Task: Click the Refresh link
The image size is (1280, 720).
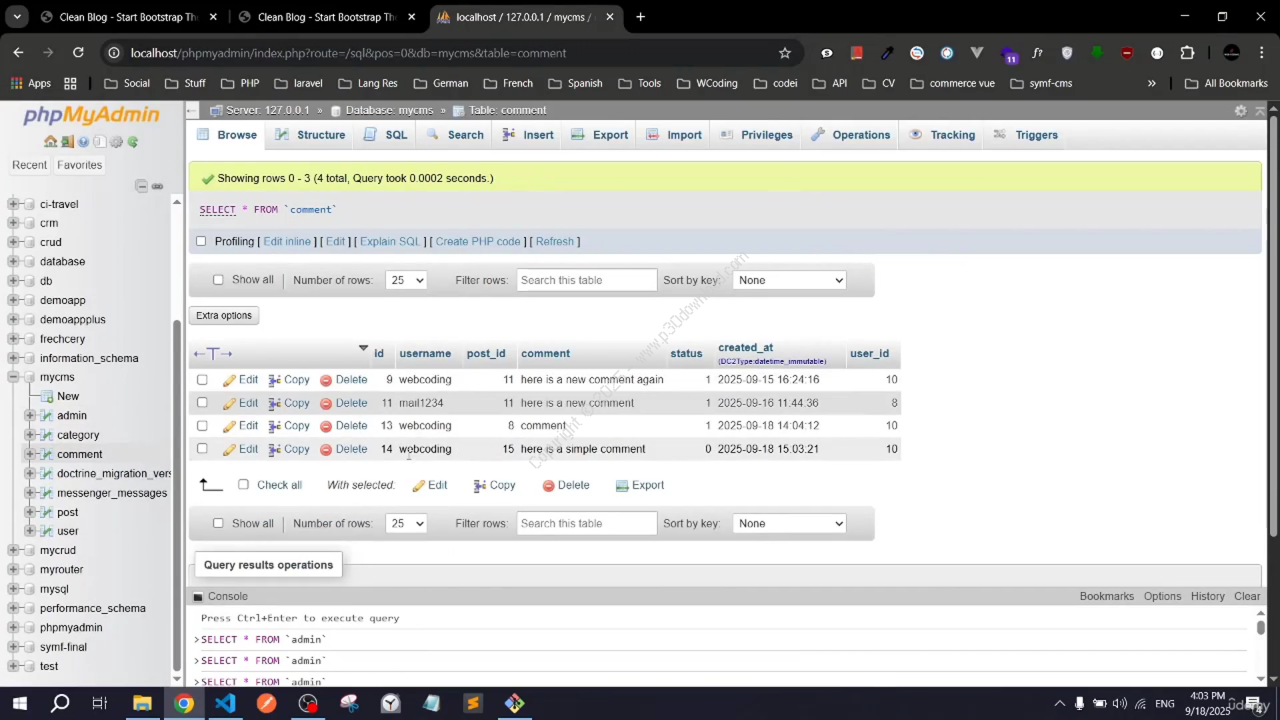Action: [555, 241]
